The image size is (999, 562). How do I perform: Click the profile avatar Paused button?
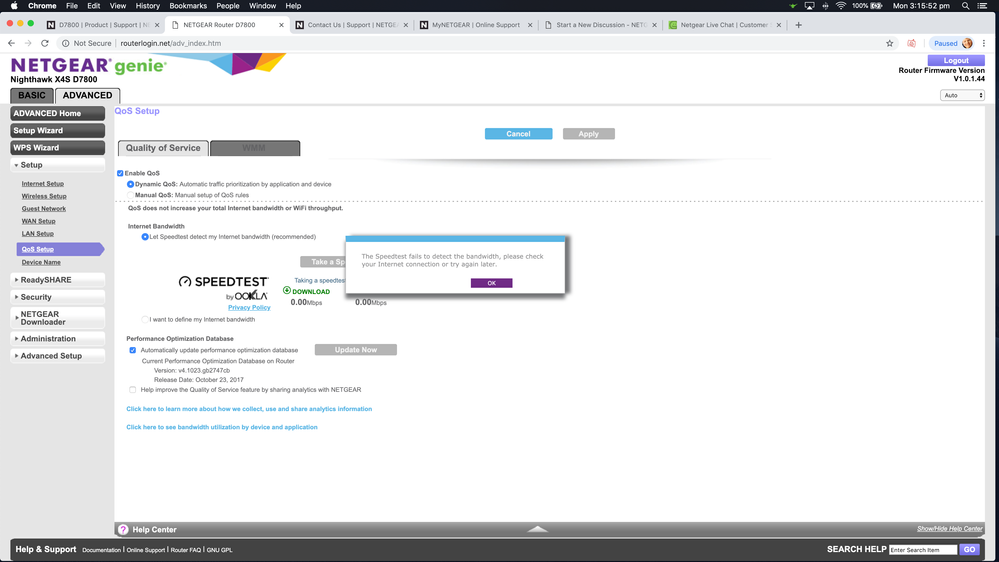[x=952, y=43]
